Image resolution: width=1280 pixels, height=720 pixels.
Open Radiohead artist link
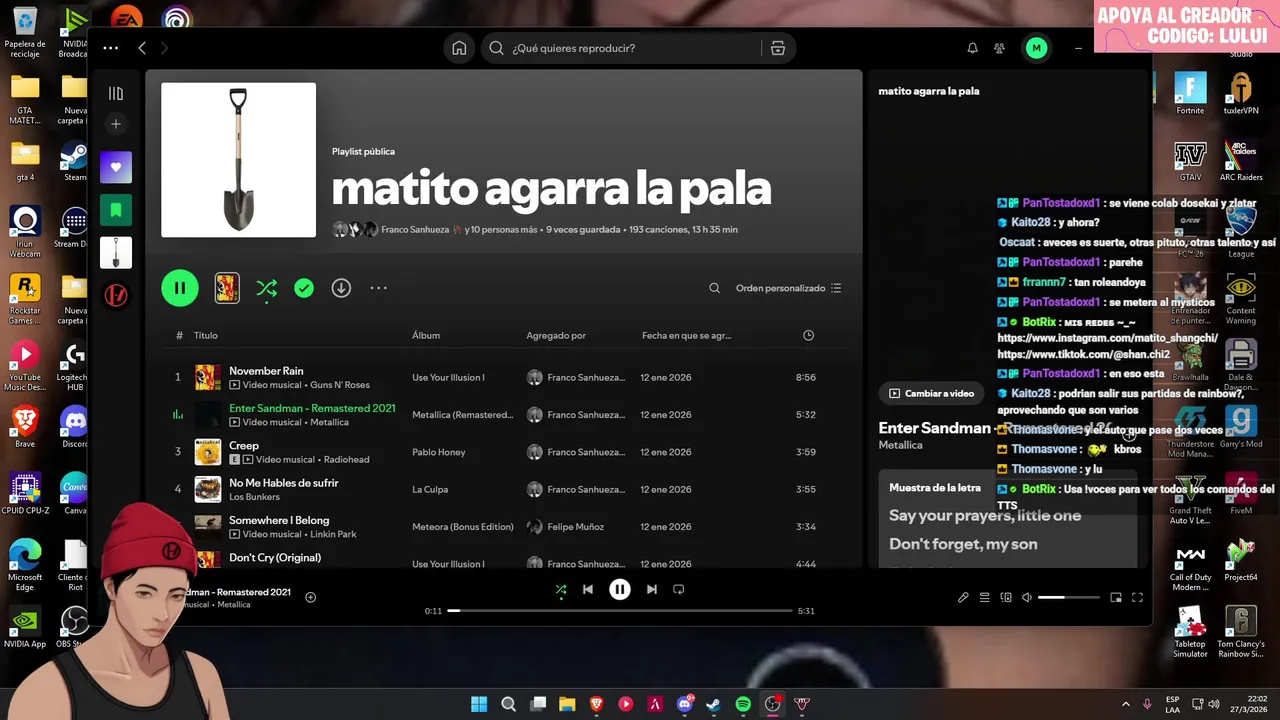346,460
